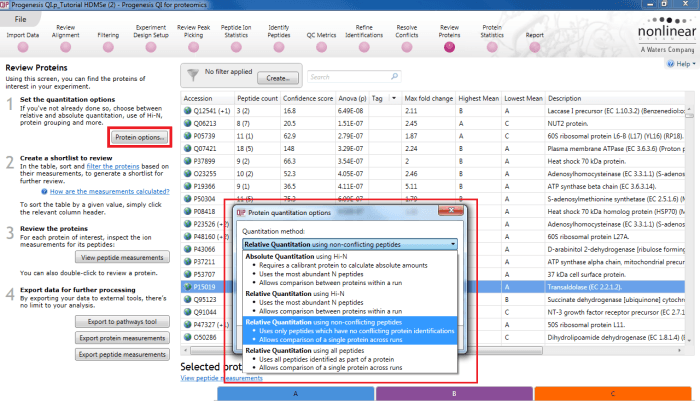700x401 pixels.
Task: Select the blue condition A bar
Action: [296, 393]
